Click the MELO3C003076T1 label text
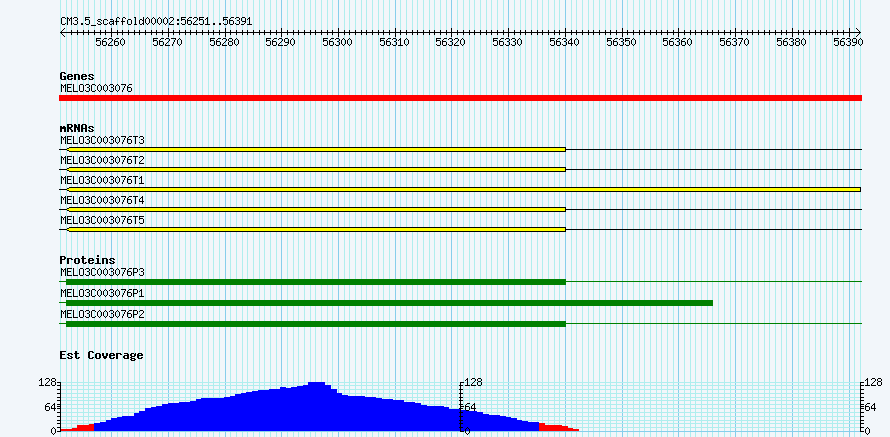 [x=102, y=180]
